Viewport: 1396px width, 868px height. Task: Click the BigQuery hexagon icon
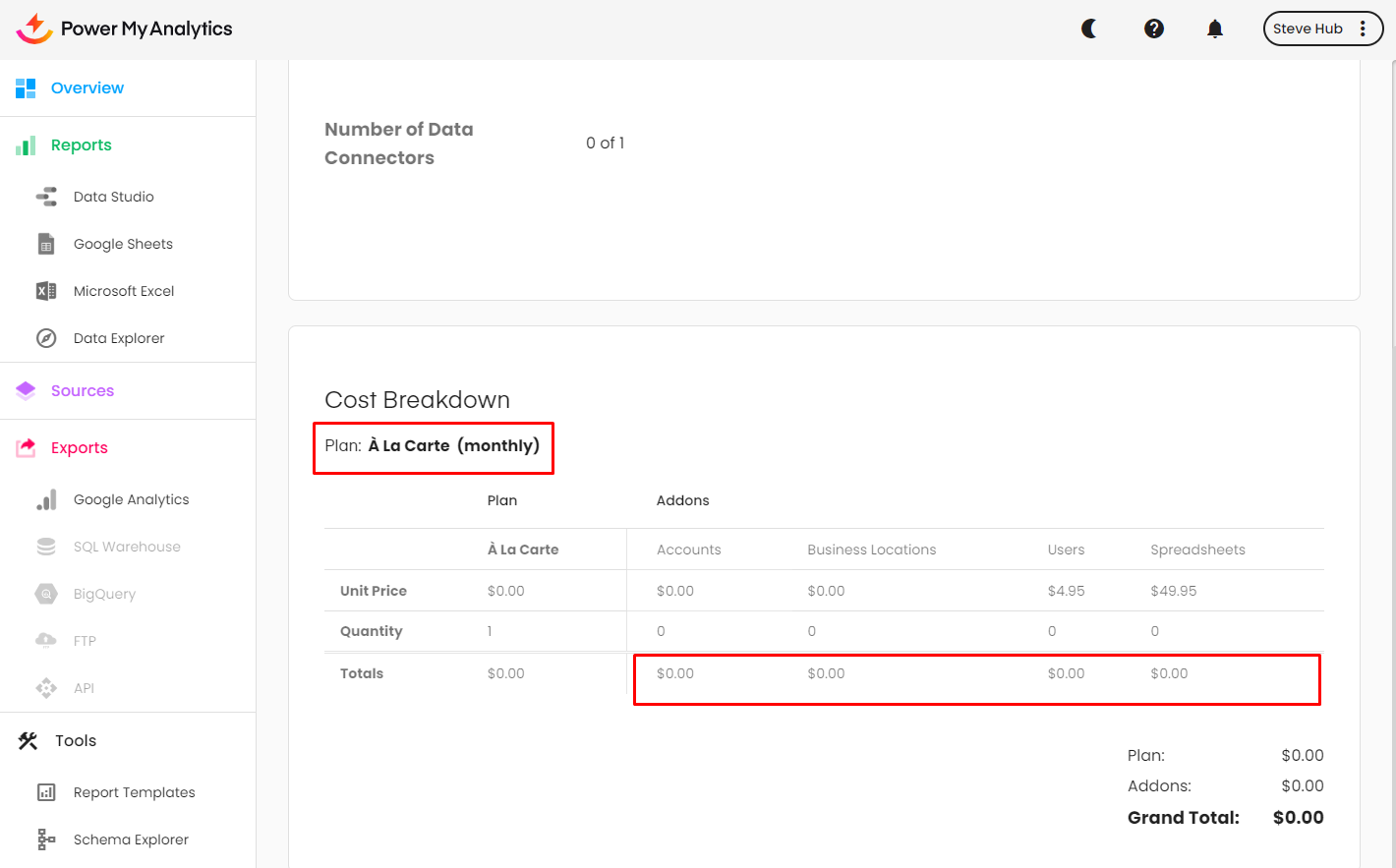46,594
